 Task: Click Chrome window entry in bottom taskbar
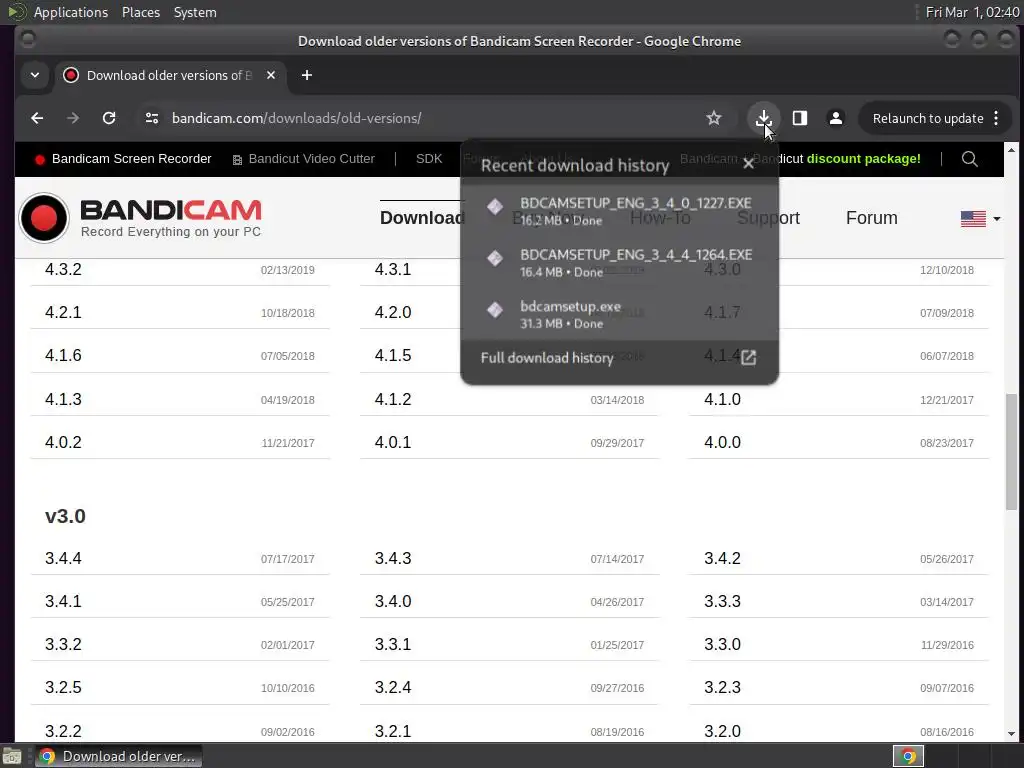point(118,756)
